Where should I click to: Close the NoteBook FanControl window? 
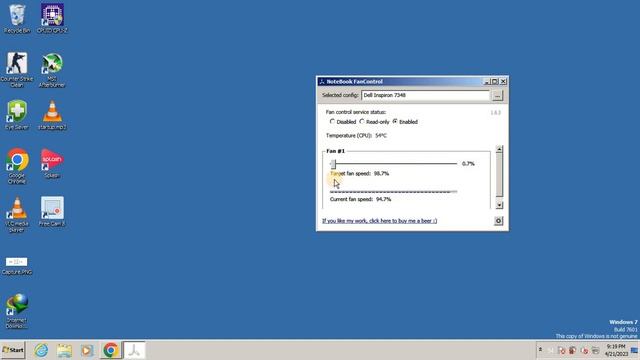click(x=503, y=82)
